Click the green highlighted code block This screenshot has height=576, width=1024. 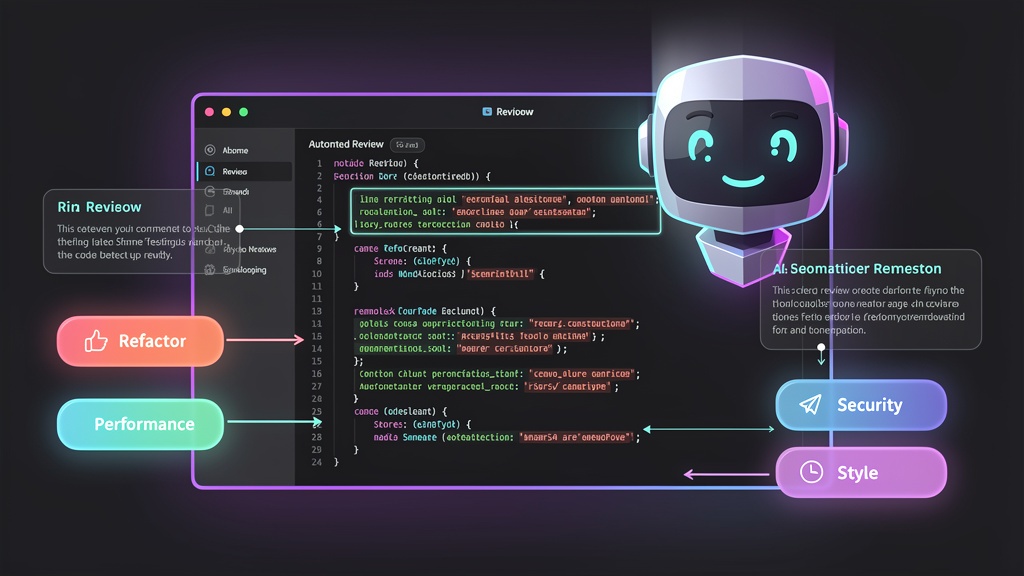click(505, 212)
